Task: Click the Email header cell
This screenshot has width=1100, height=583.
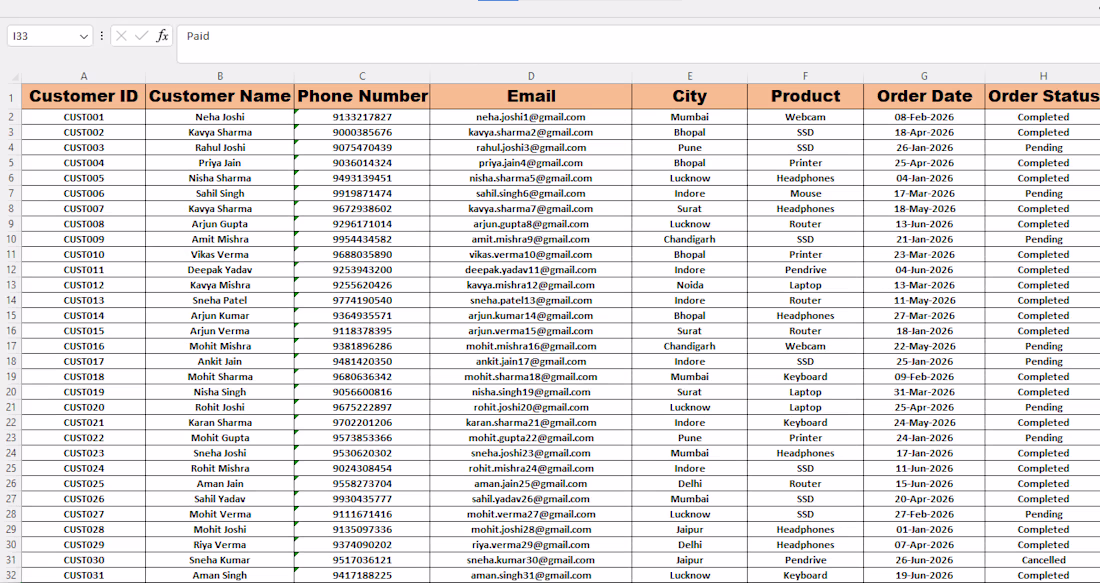Action: pos(530,96)
